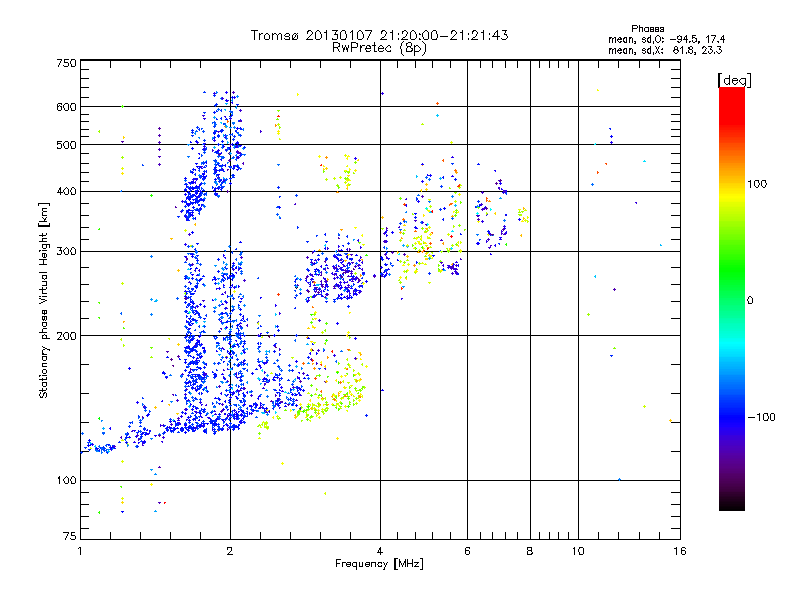800x600 pixels.
Task: Click the plot title 'Tromsø 20130107 21:20:00-21:21:43'
Action: [x=379, y=35]
